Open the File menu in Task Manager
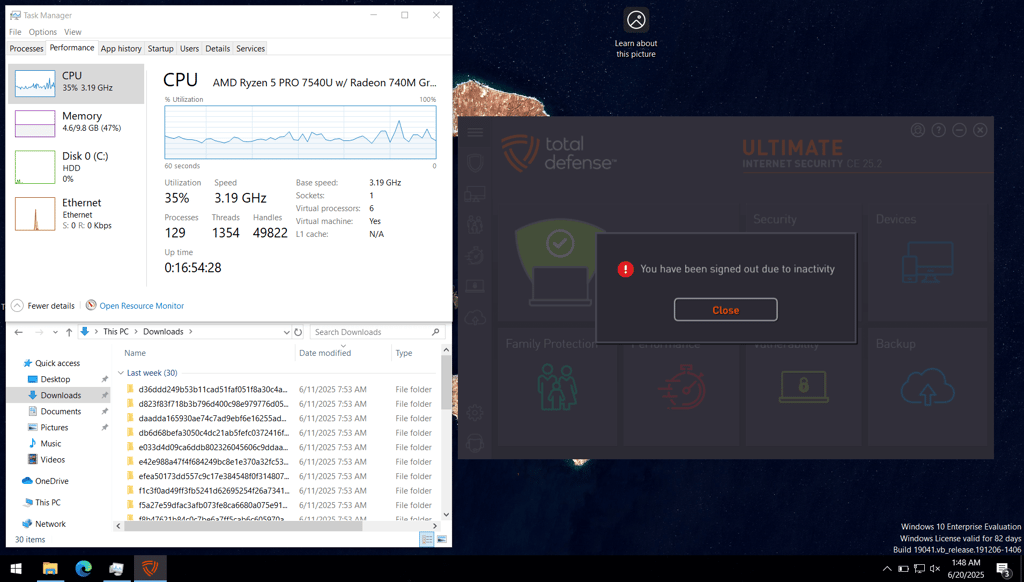 pyautogui.click(x=15, y=32)
